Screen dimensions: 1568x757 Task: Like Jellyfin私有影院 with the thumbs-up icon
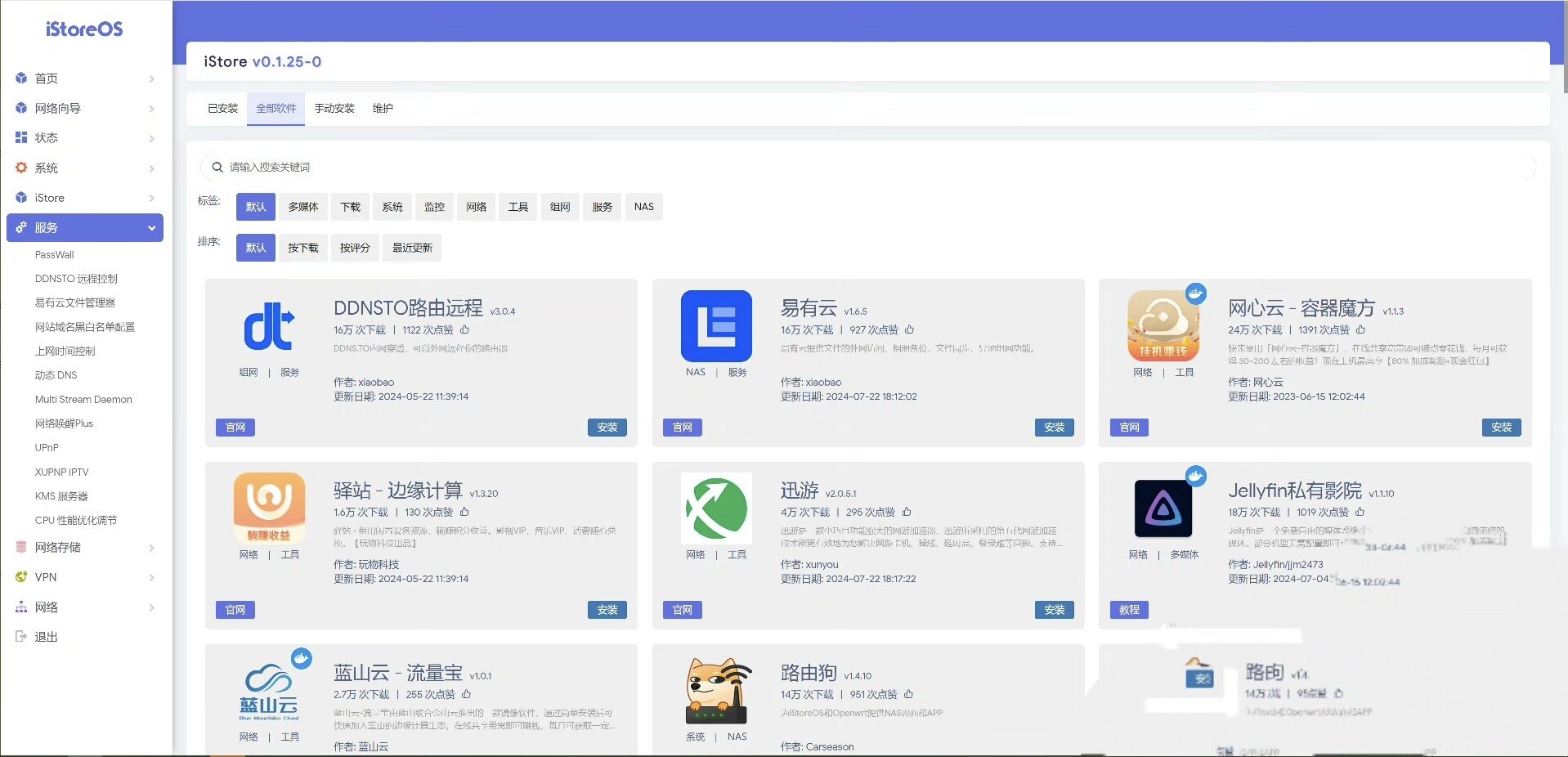(x=1360, y=512)
